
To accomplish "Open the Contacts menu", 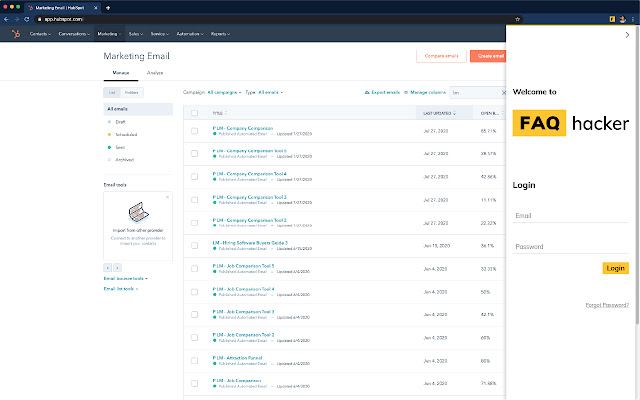I will tap(40, 34).
